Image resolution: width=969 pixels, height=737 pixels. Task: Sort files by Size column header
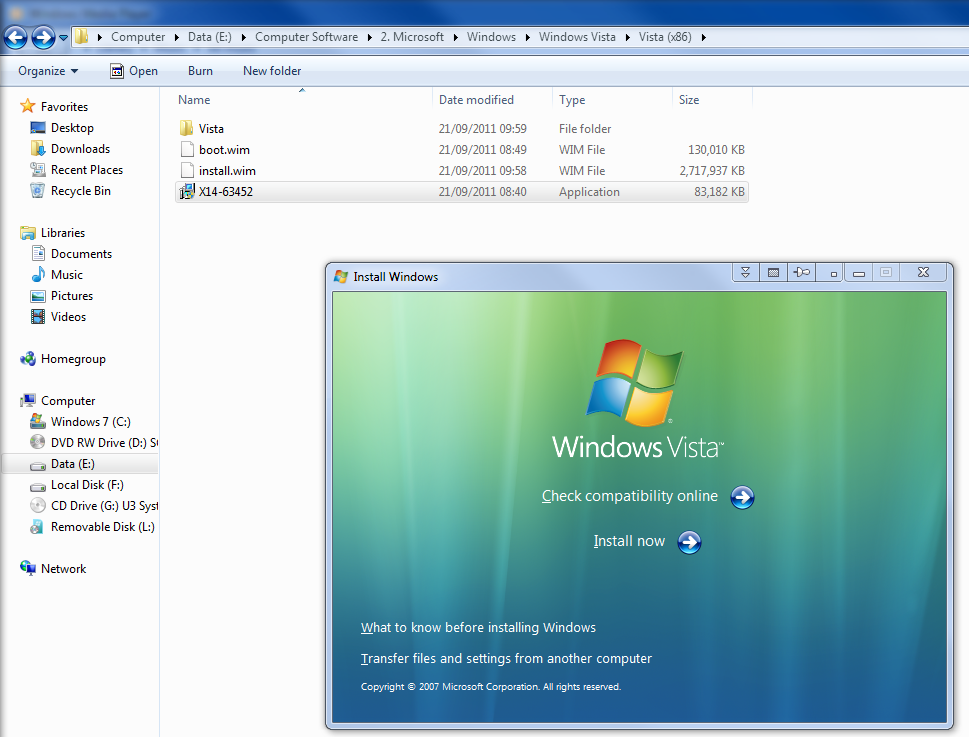[x=689, y=100]
